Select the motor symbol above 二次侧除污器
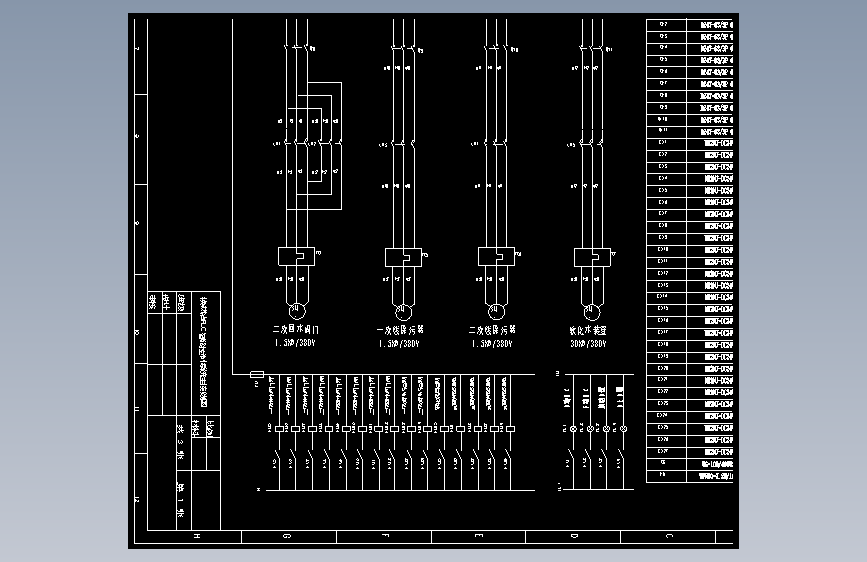The image size is (867, 562). [x=496, y=312]
